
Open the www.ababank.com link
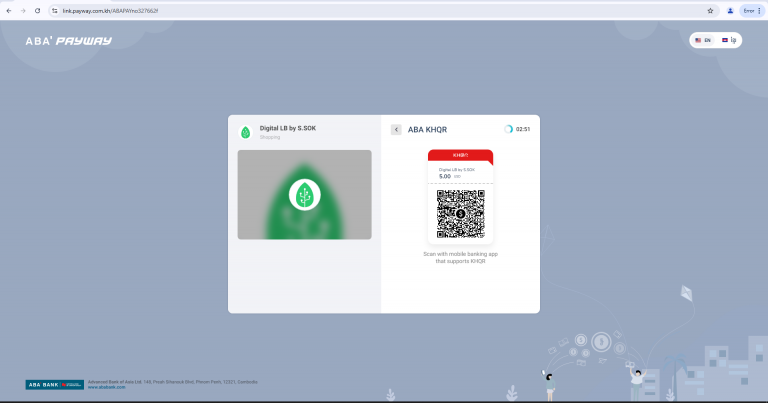click(106, 387)
